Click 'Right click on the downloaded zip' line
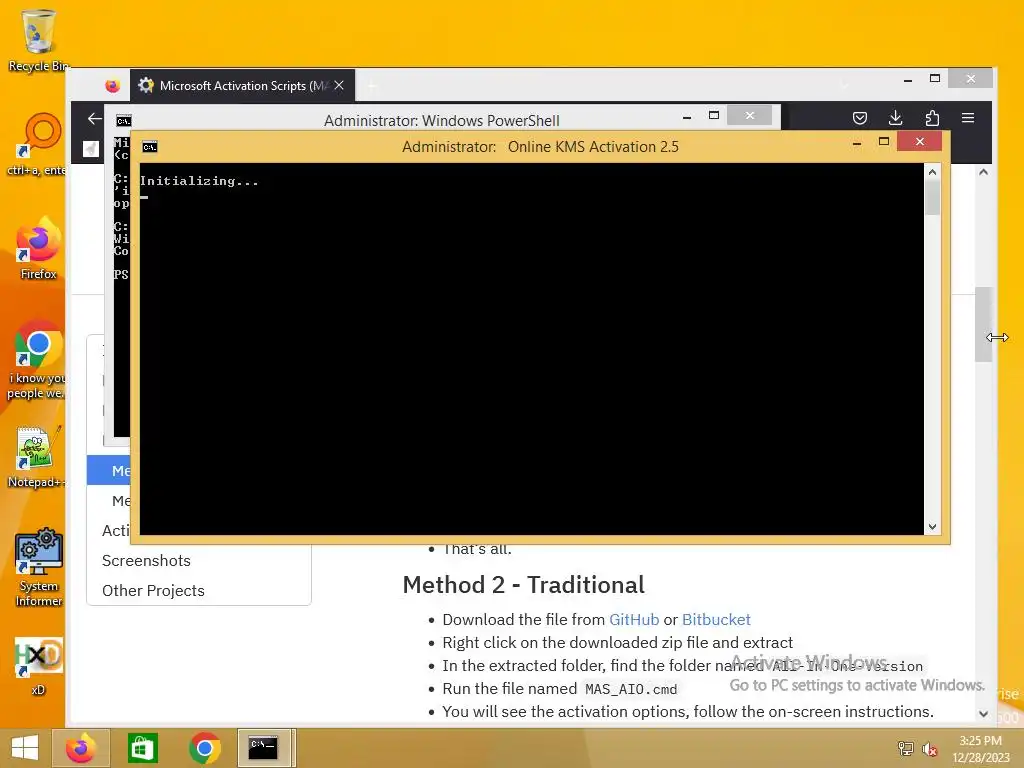 point(618,643)
